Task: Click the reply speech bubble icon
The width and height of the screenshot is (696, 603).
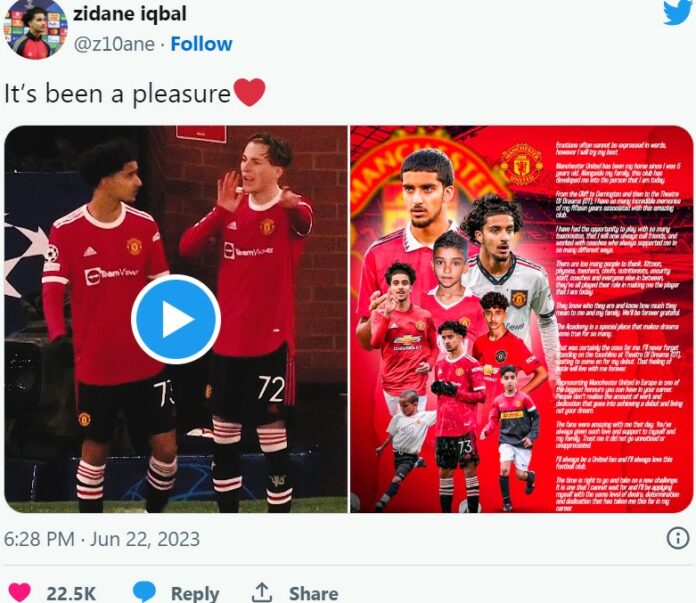Action: (144, 592)
